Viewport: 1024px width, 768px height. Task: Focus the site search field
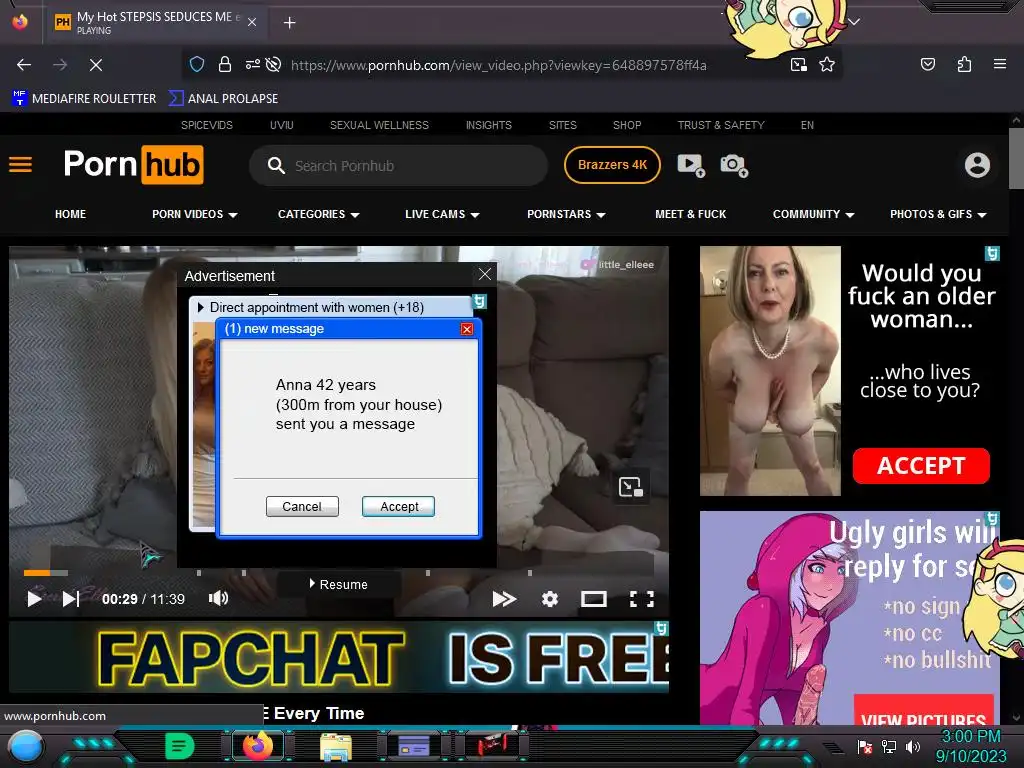pos(398,166)
